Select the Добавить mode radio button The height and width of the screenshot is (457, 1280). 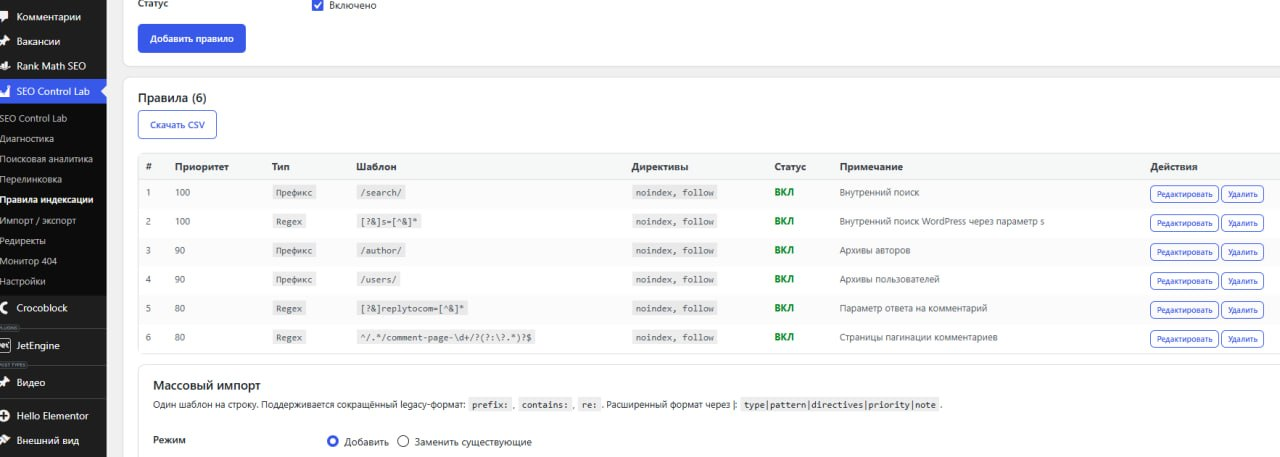(x=333, y=441)
